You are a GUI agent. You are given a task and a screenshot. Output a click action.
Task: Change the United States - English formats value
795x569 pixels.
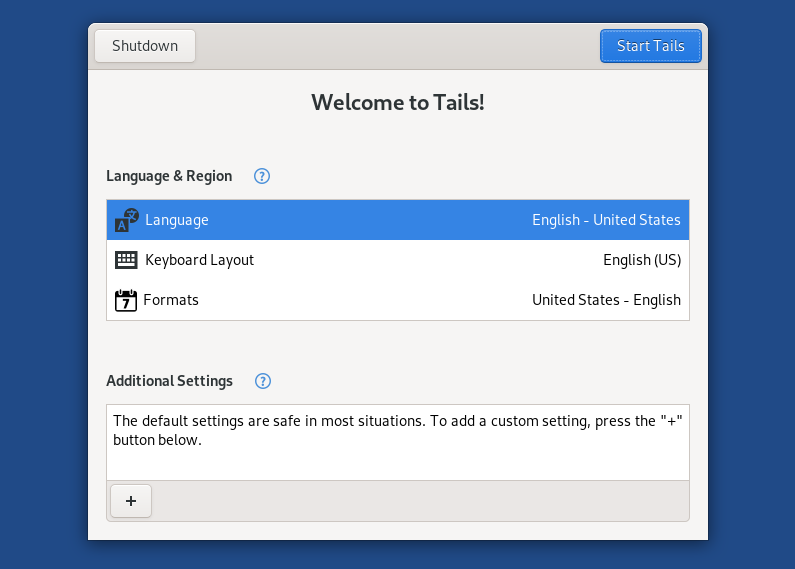[606, 300]
